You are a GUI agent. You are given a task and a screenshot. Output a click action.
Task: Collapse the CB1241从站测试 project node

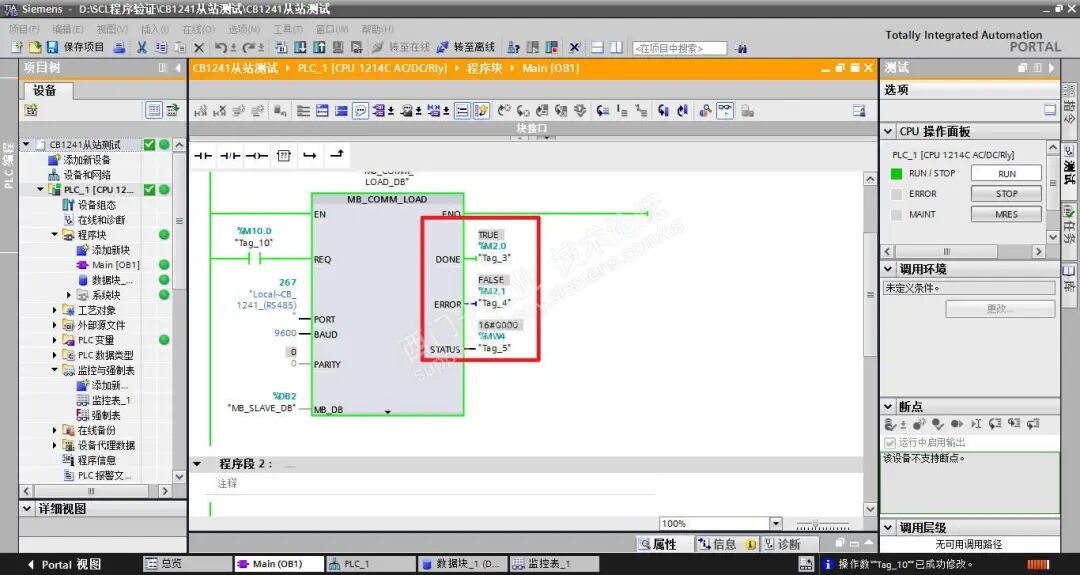click(x=27, y=145)
